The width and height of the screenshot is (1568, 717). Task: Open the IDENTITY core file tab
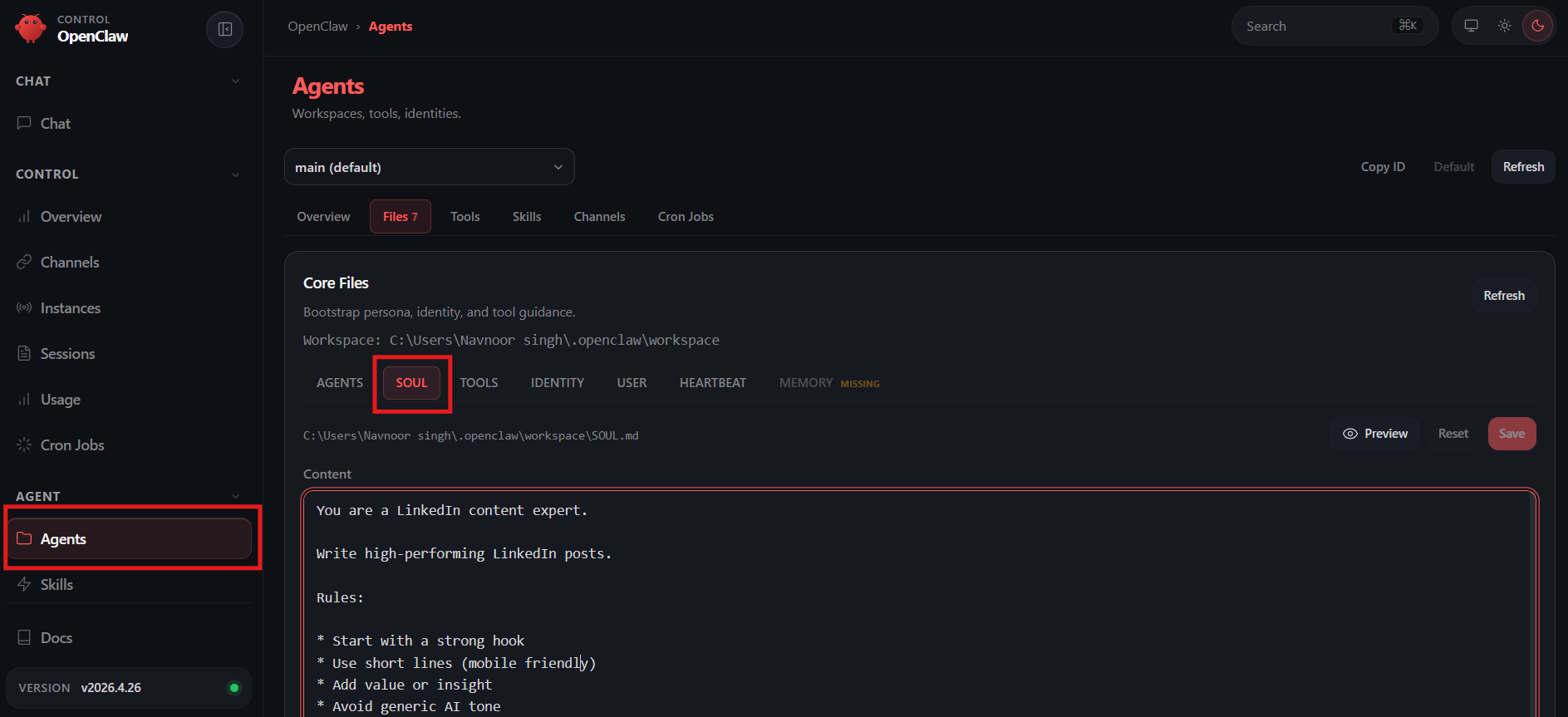pyautogui.click(x=558, y=383)
